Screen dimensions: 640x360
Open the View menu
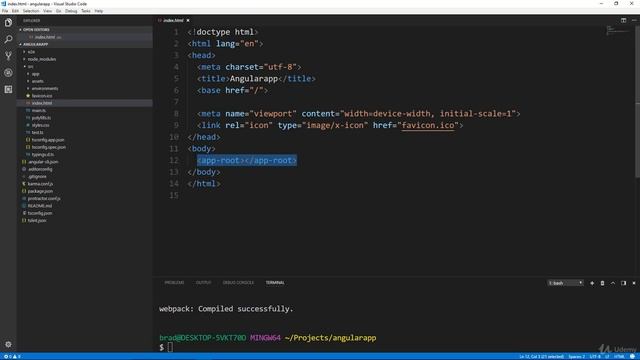coord(47,11)
